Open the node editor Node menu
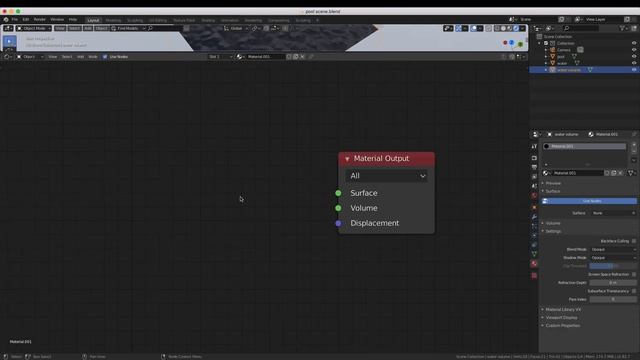The width and height of the screenshot is (640, 360). click(x=93, y=57)
